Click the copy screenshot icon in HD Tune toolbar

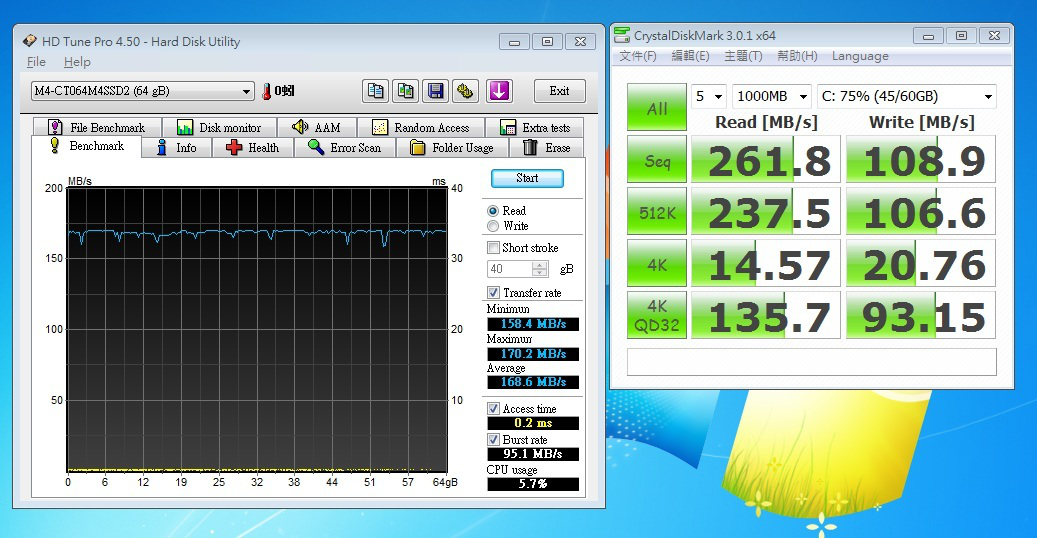coord(405,91)
